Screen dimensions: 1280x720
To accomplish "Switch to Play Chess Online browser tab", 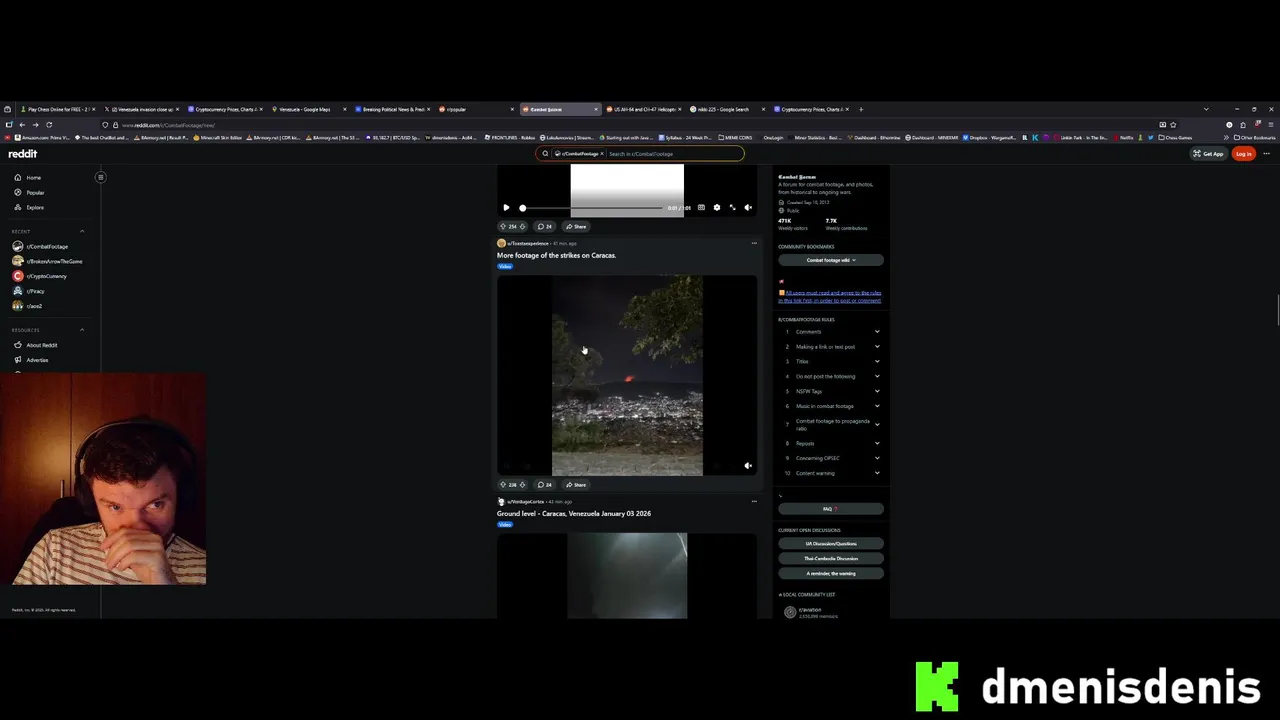I will (x=58, y=109).
